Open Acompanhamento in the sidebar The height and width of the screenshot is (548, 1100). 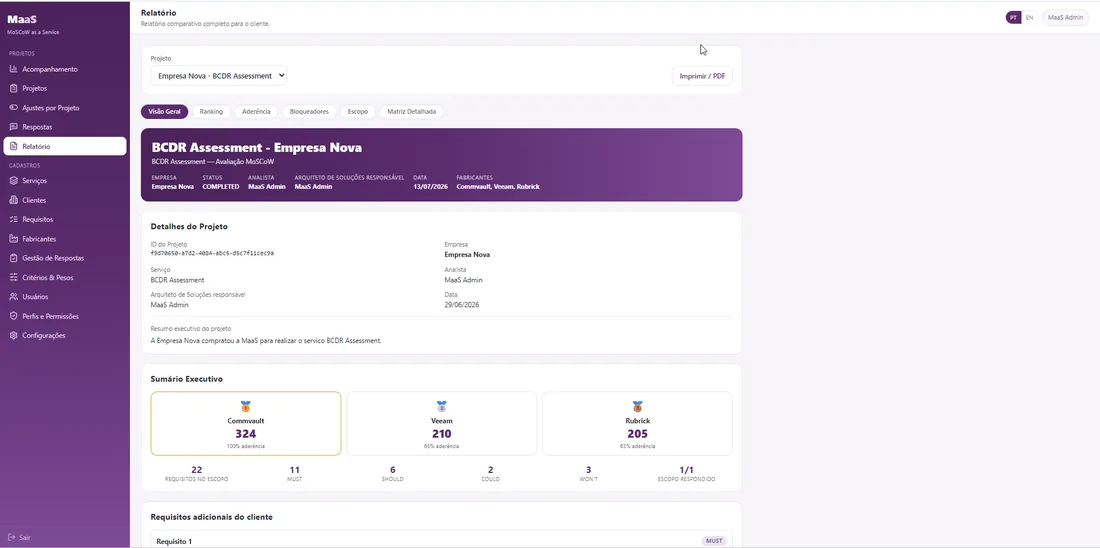pos(65,69)
